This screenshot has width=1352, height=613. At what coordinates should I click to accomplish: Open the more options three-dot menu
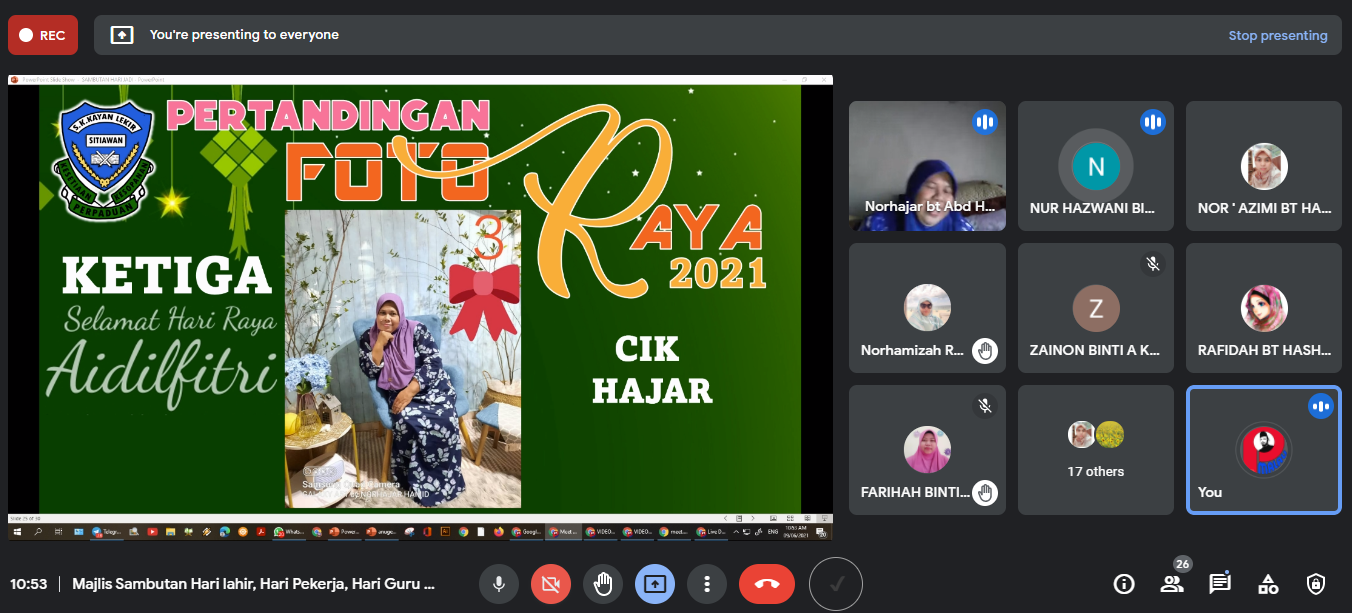(x=707, y=583)
